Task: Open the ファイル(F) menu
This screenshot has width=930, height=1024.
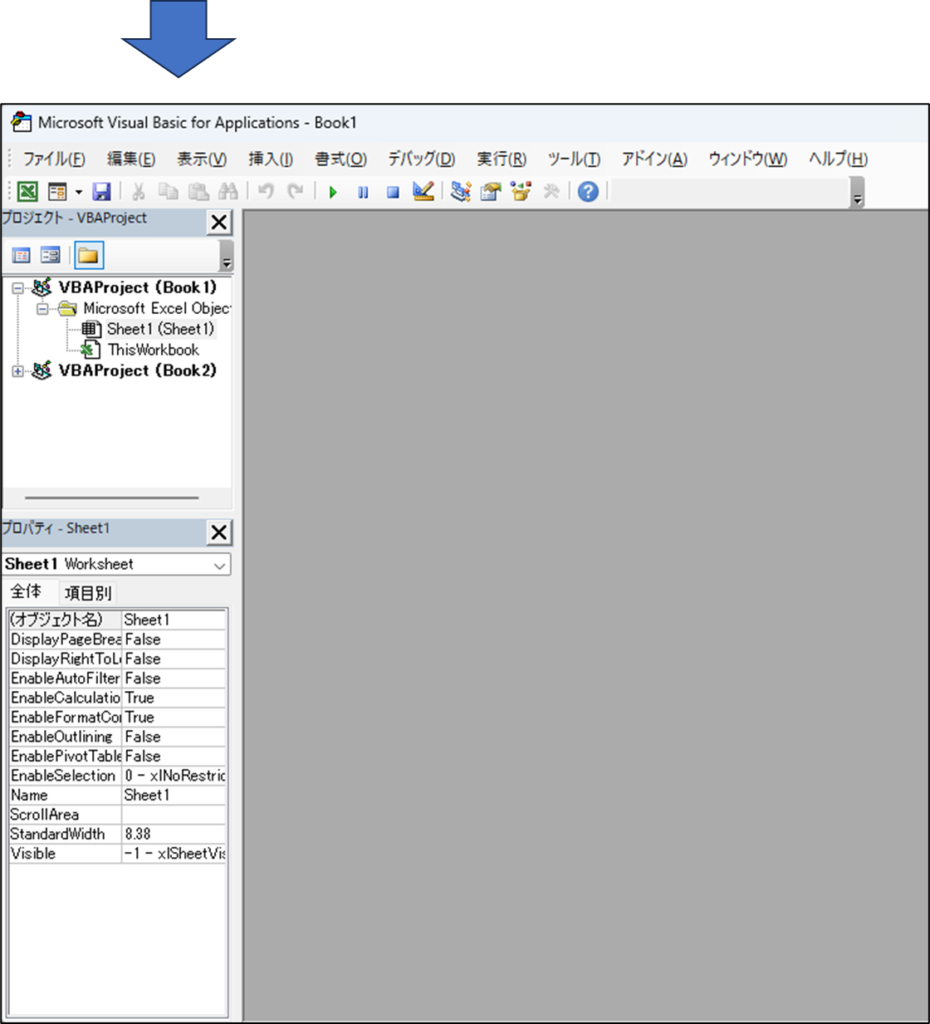Action: tap(54, 159)
